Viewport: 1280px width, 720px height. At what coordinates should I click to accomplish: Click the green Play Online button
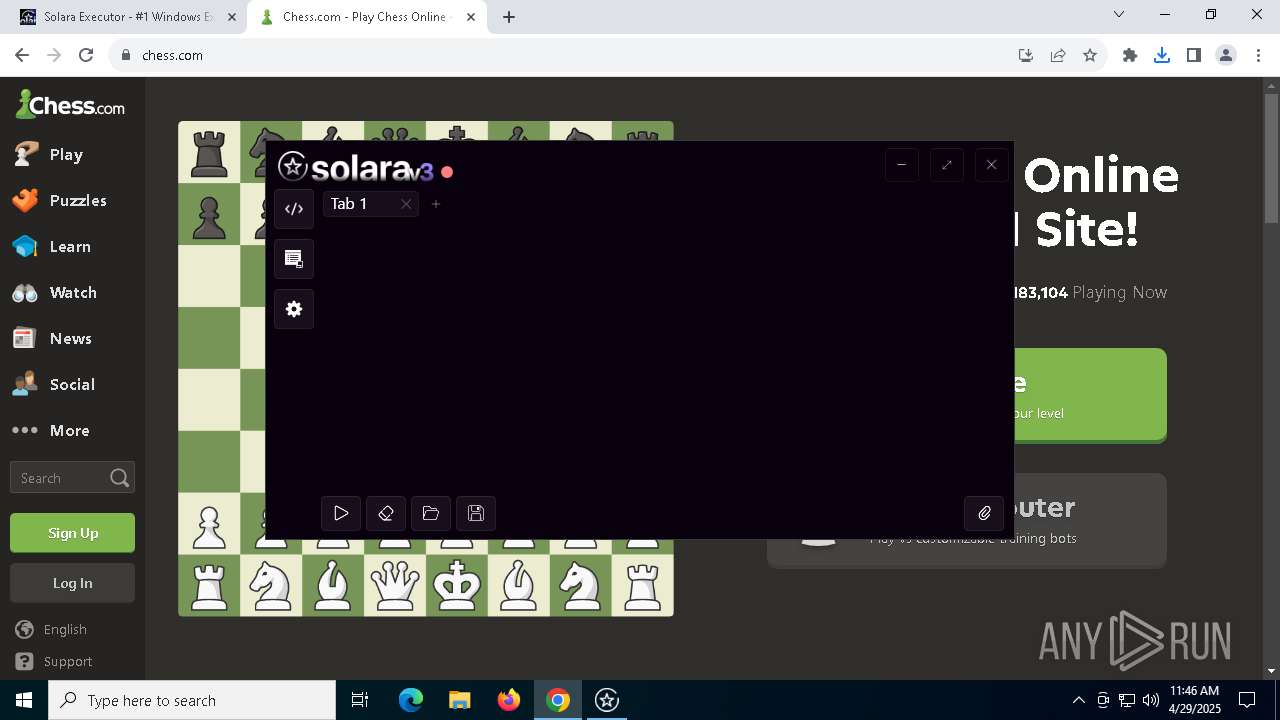pyautogui.click(x=1090, y=395)
